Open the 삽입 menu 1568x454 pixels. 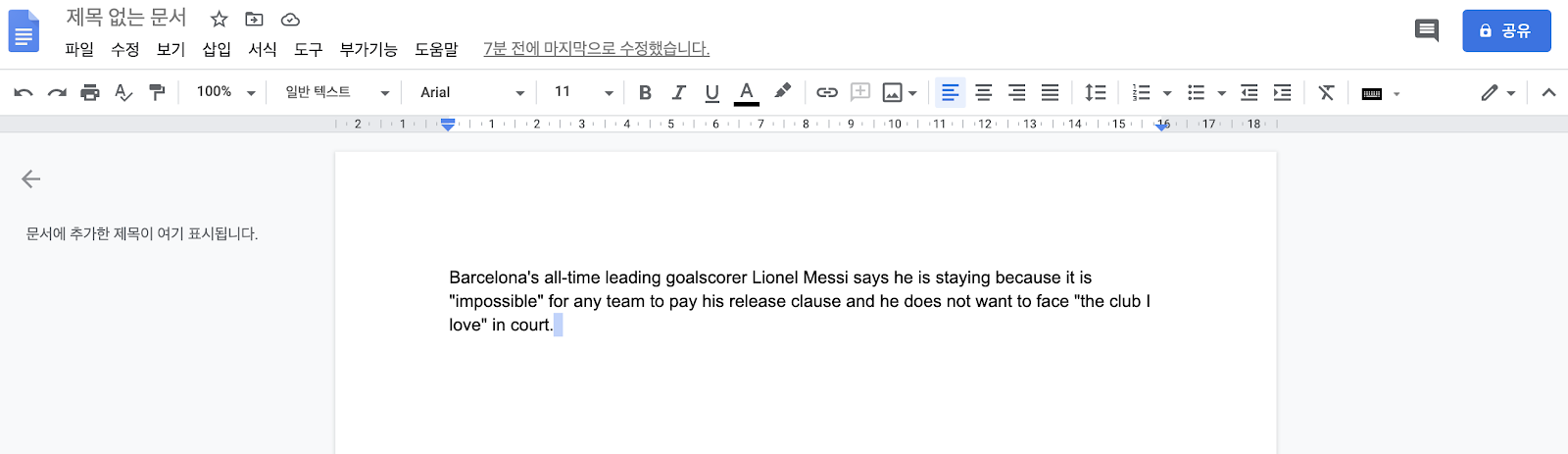pos(217,48)
